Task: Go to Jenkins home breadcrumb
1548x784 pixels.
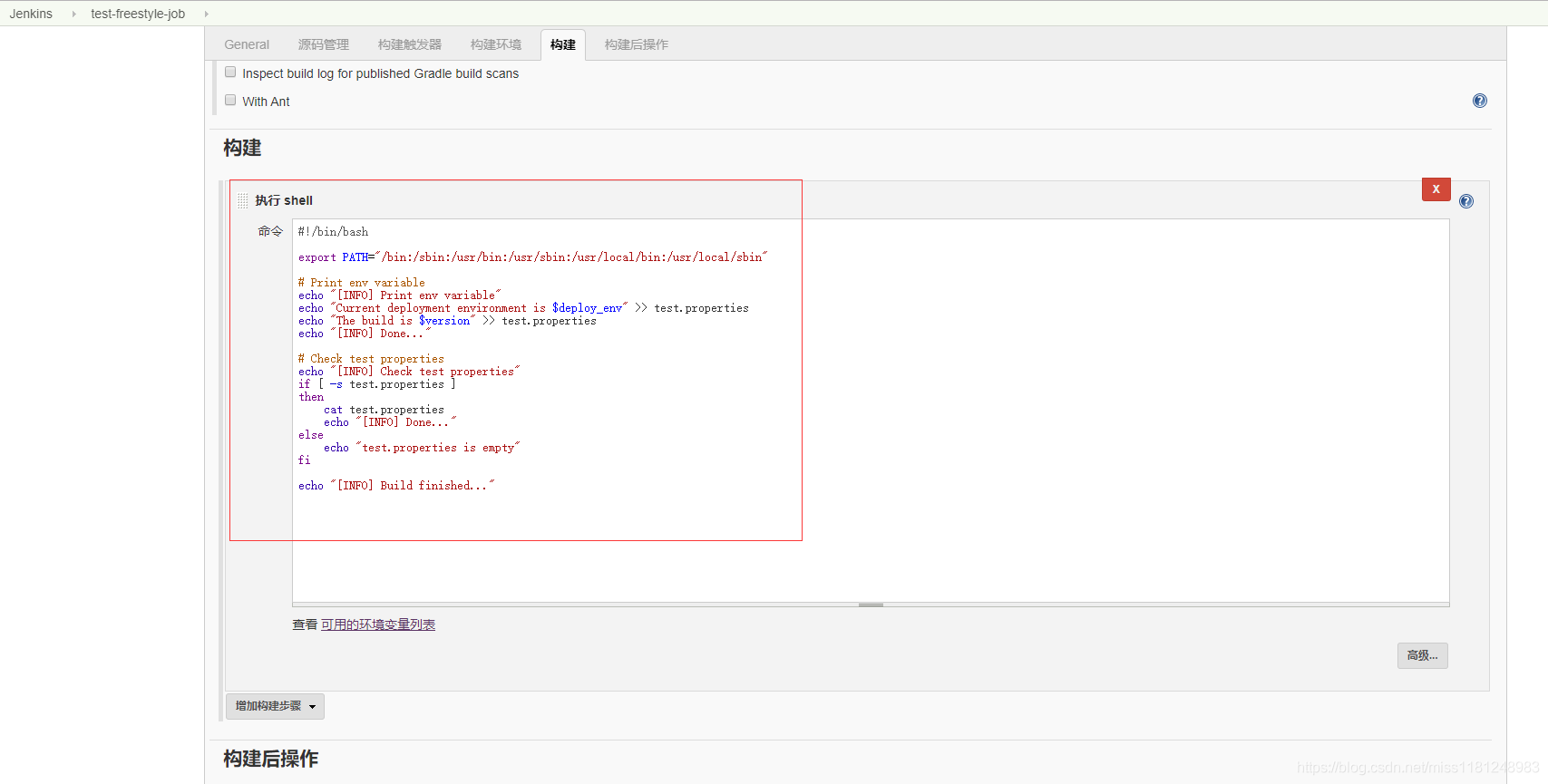Action: 31,14
